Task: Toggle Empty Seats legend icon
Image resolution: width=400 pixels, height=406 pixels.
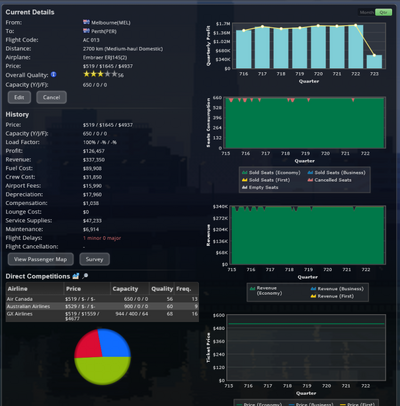Action: 245,187
